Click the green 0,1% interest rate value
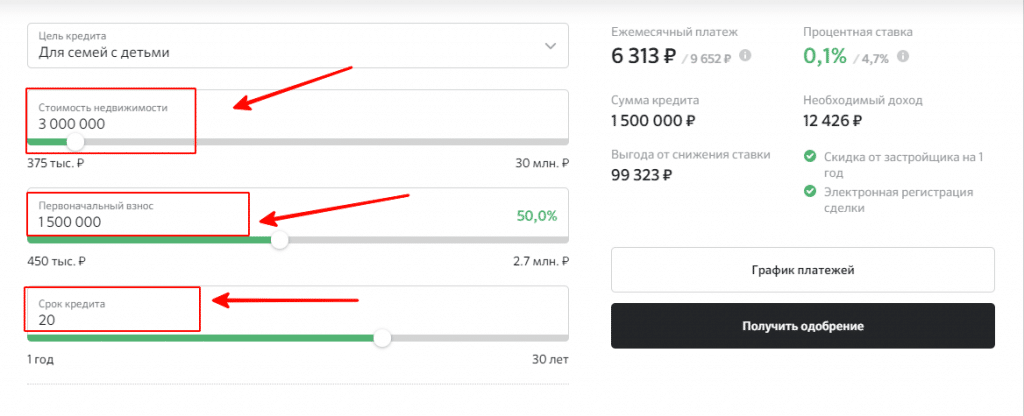 point(823,56)
